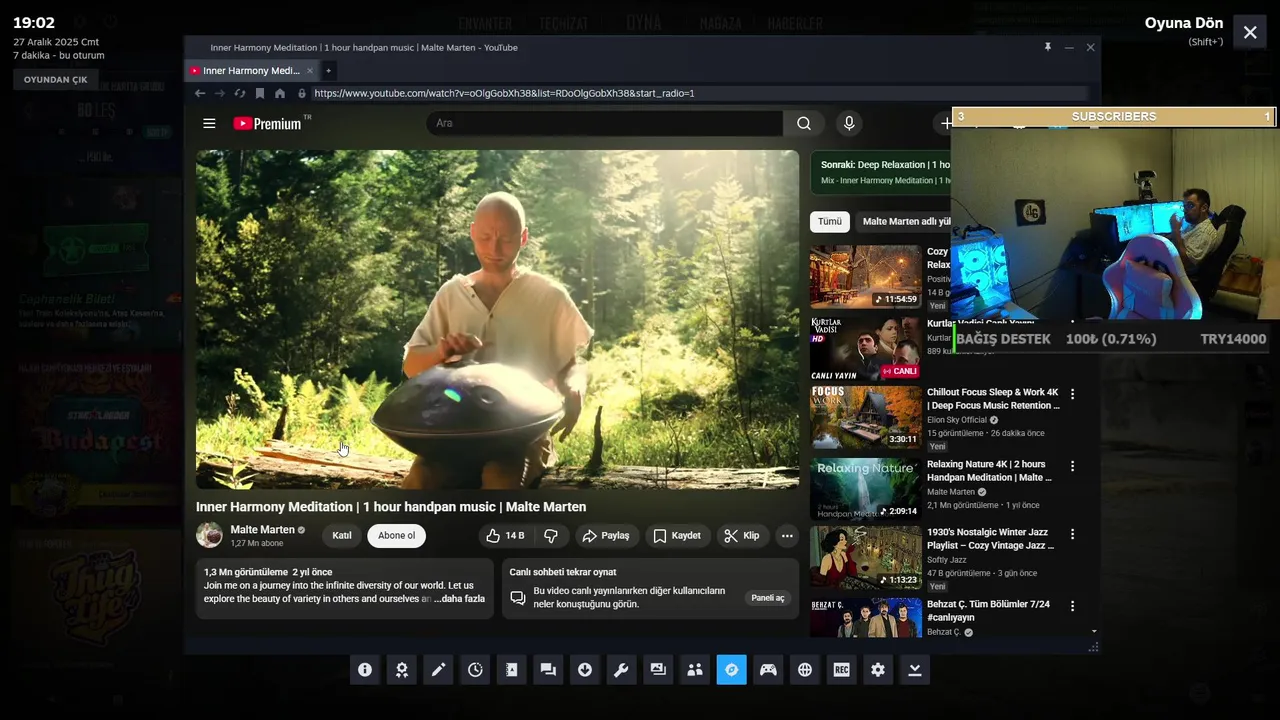This screenshot has width=1280, height=720.
Task: Open Chillout Focus Sleep & Work 4K title
Action: pyautogui.click(x=993, y=399)
